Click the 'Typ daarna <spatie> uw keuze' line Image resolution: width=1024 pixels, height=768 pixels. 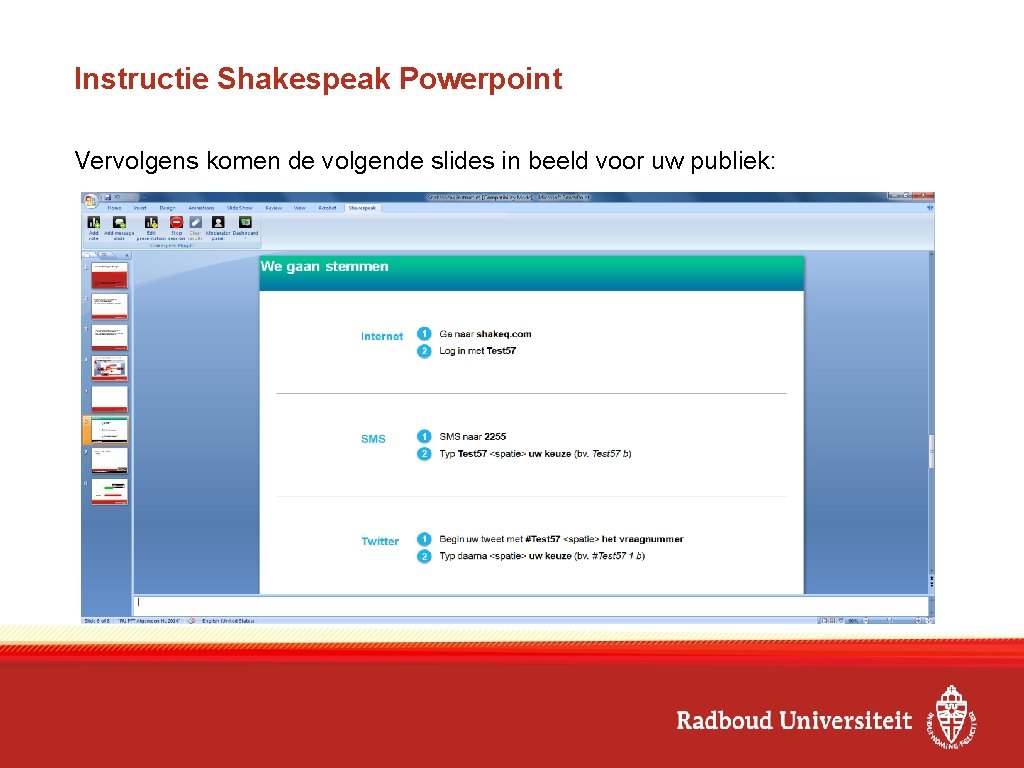542,556
